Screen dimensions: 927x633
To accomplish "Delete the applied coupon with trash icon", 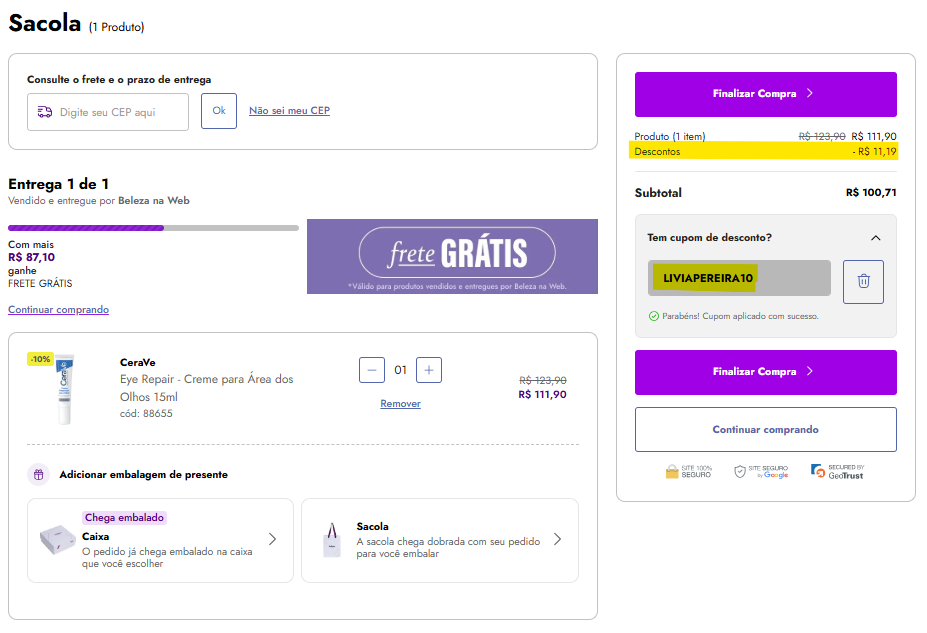I will [863, 281].
